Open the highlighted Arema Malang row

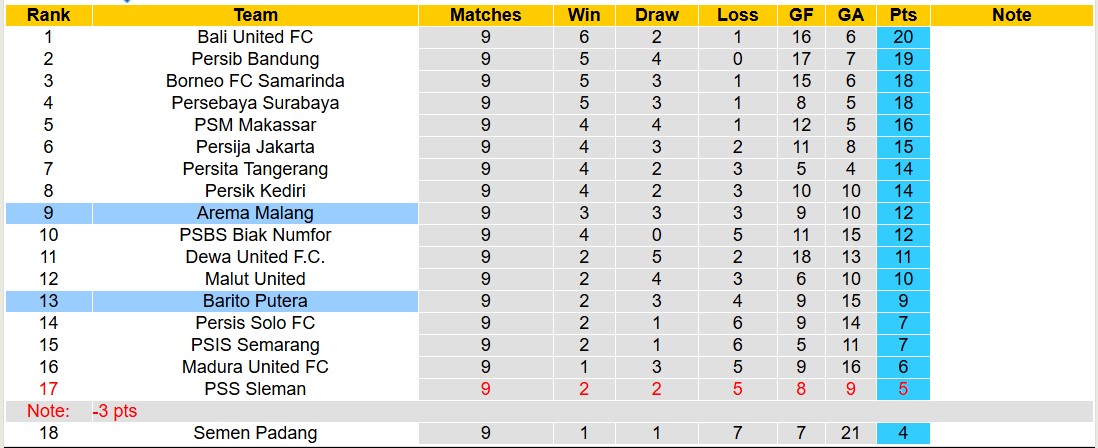coord(255,213)
